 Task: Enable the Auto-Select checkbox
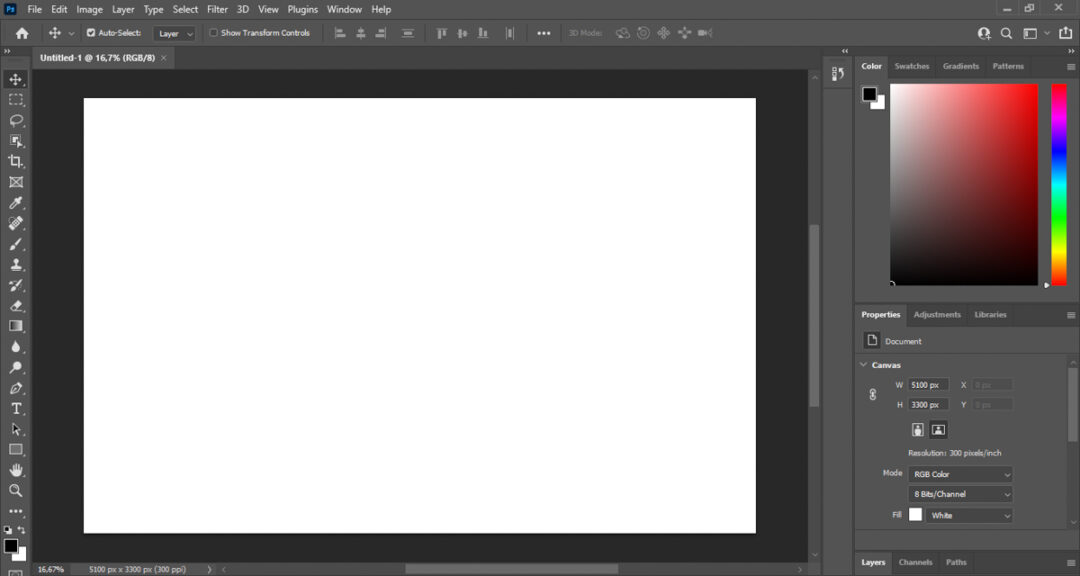point(91,32)
